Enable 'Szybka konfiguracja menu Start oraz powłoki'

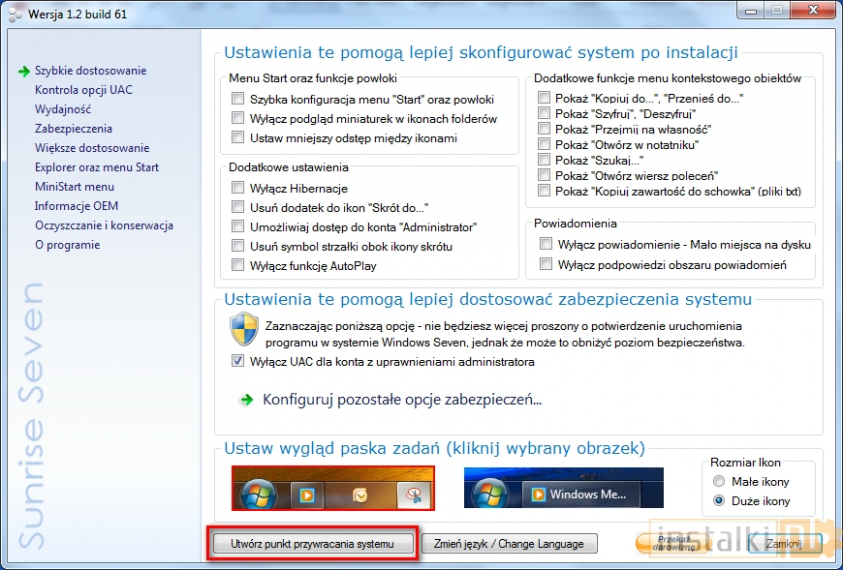coord(238,98)
